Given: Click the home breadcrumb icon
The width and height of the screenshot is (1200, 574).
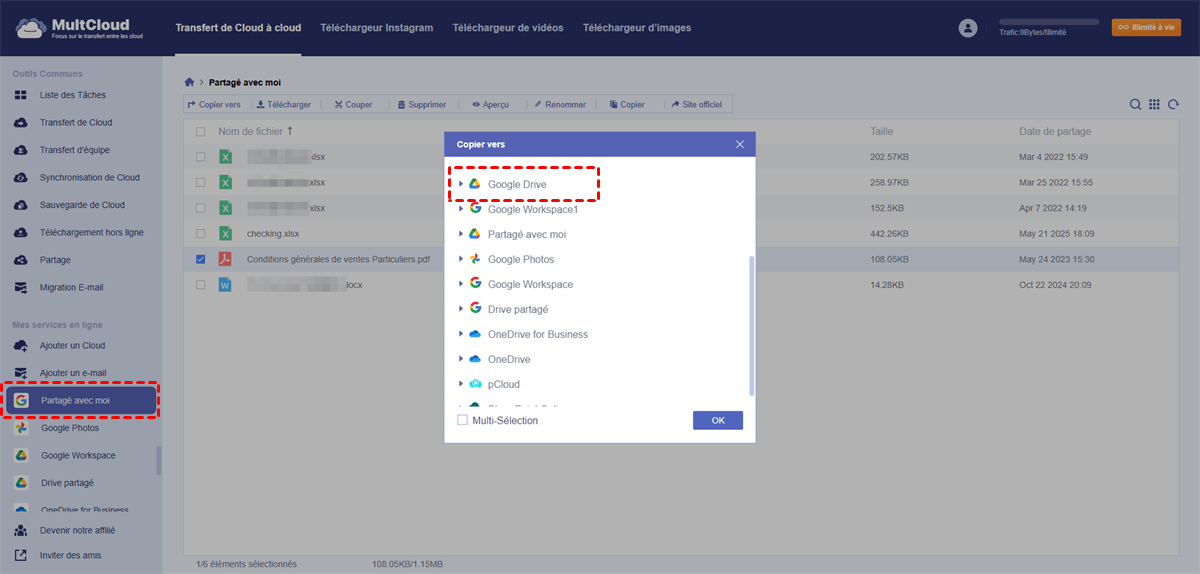Looking at the screenshot, I should coord(190,82).
